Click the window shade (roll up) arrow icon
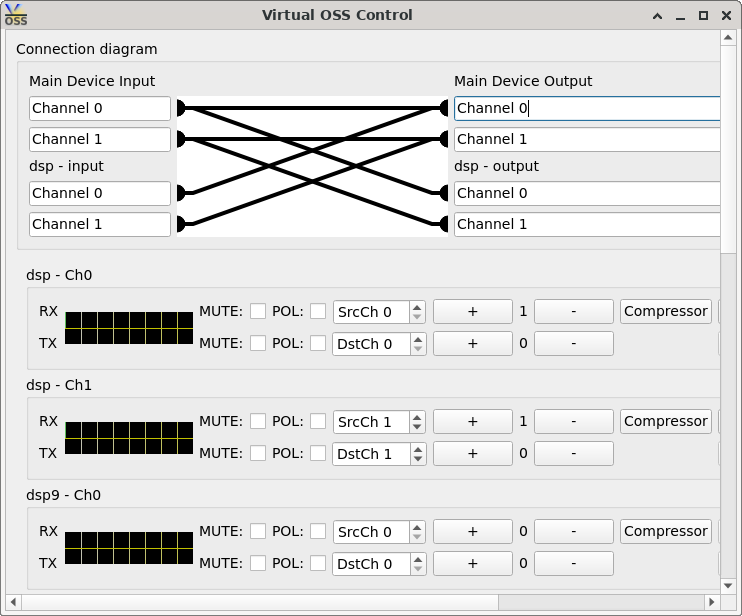 (x=657, y=16)
